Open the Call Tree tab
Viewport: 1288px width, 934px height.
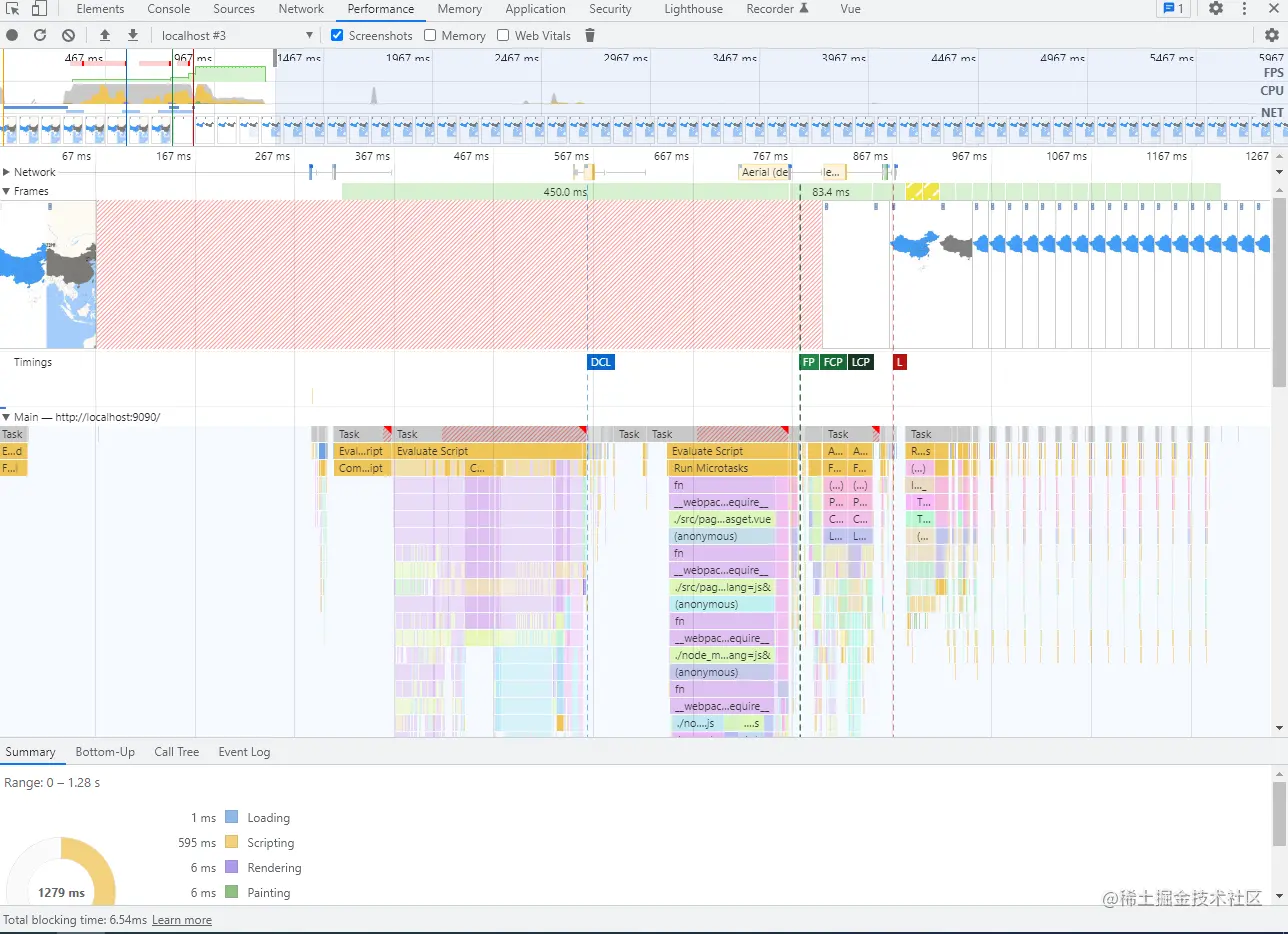(x=176, y=752)
